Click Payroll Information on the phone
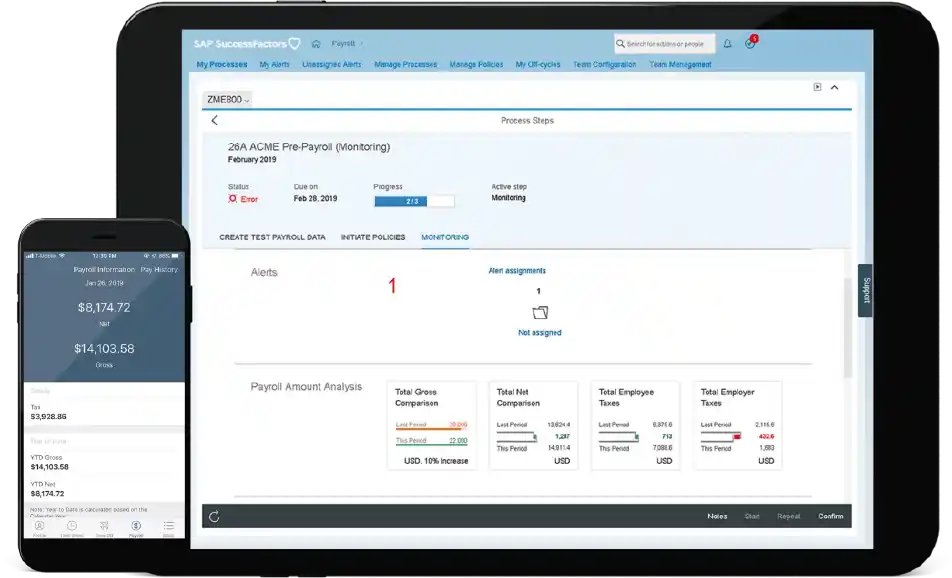The height and width of the screenshot is (578, 952). [x=104, y=270]
